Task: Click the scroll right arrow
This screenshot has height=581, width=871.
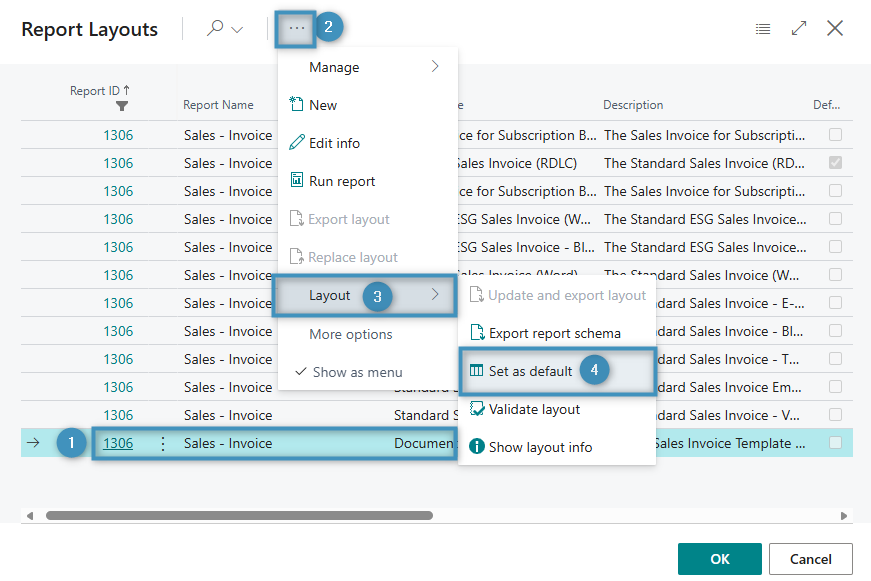Action: 844,515
